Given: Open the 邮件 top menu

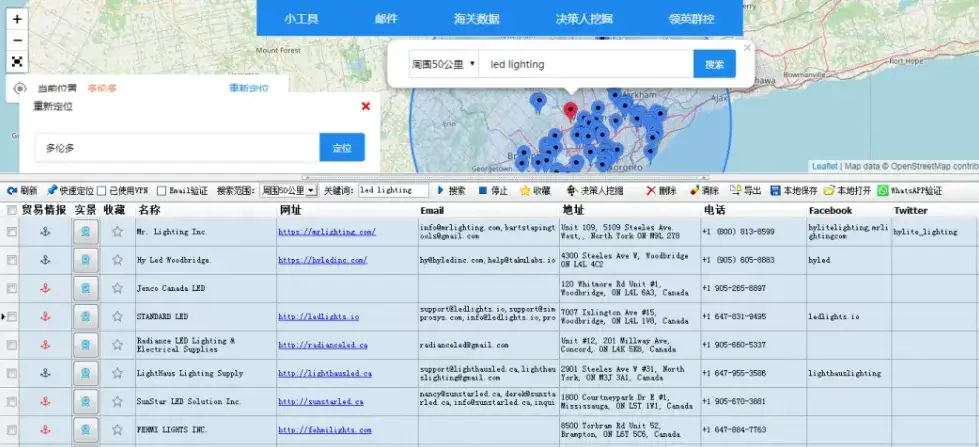Looking at the screenshot, I should coord(386,19).
